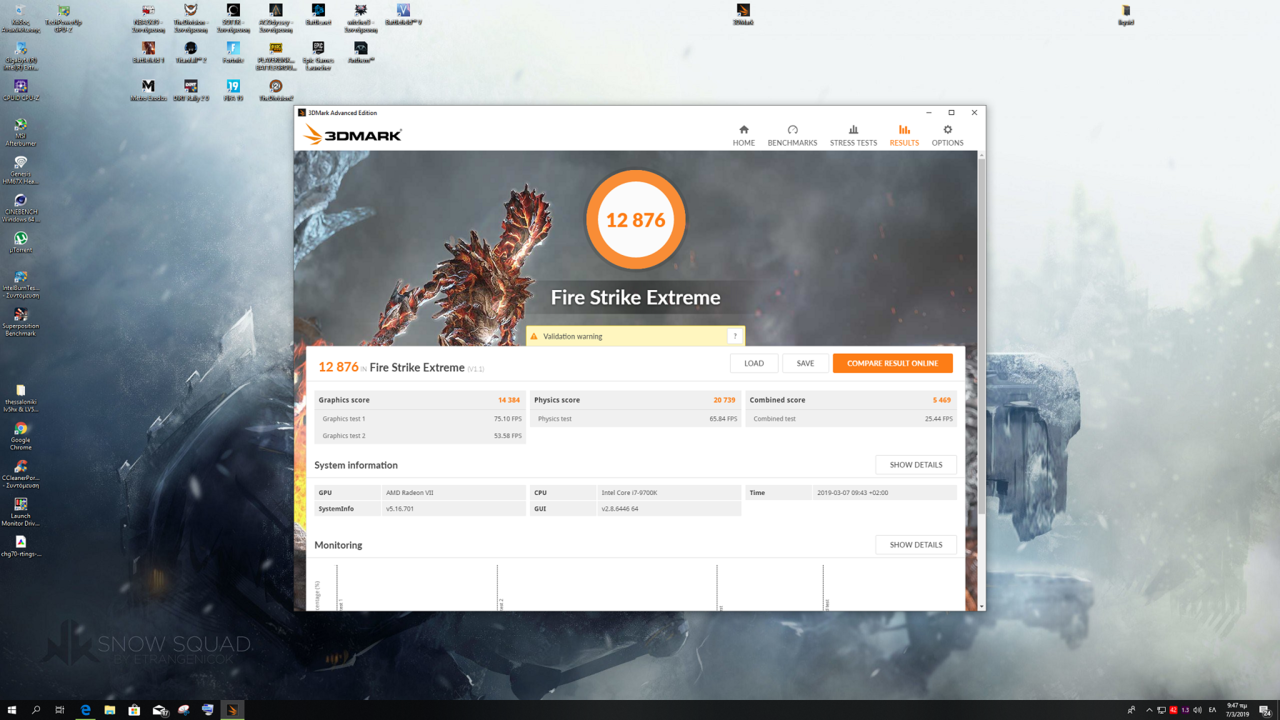Click the Physics test FPS row
The height and width of the screenshot is (720, 1280).
(635, 419)
